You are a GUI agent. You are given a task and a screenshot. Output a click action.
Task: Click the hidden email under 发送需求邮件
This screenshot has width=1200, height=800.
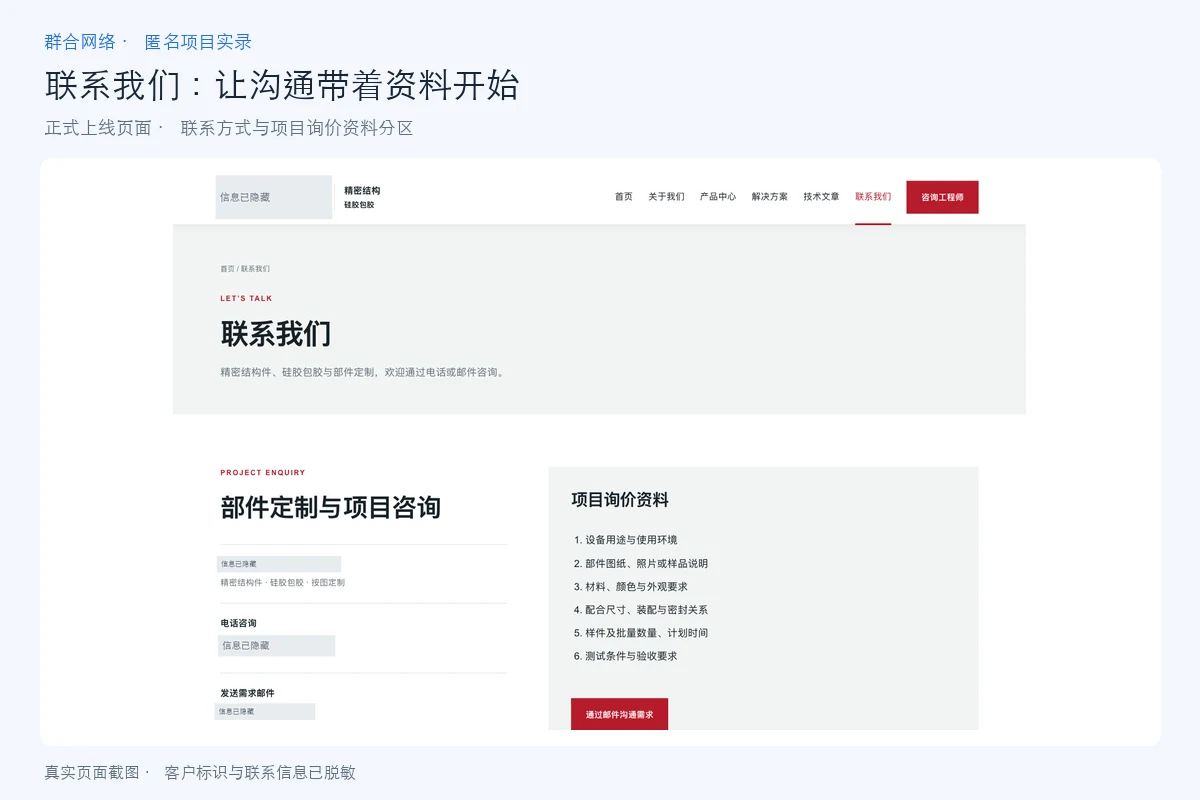click(265, 712)
